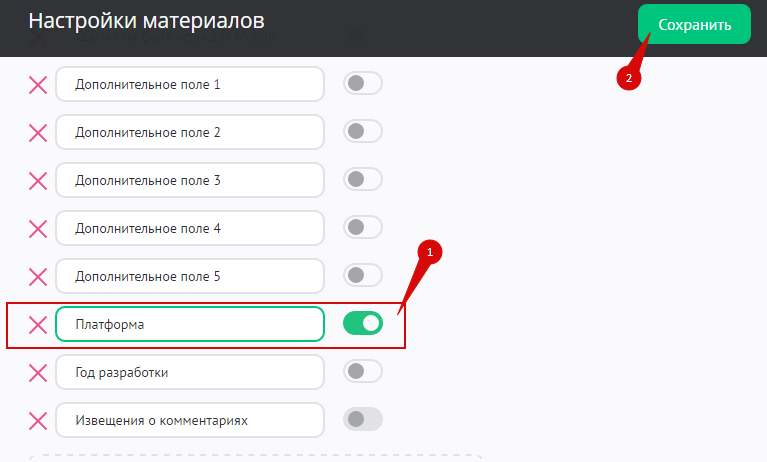767x462 pixels.
Task: Click the Извещения о комментариях input
Action: pos(190,420)
